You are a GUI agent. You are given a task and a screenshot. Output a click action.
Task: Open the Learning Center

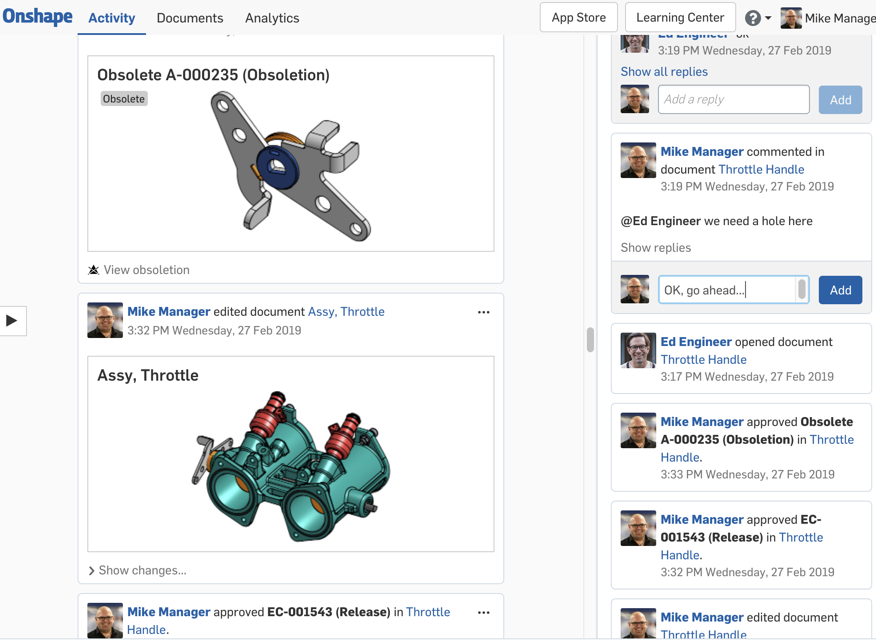pos(680,17)
